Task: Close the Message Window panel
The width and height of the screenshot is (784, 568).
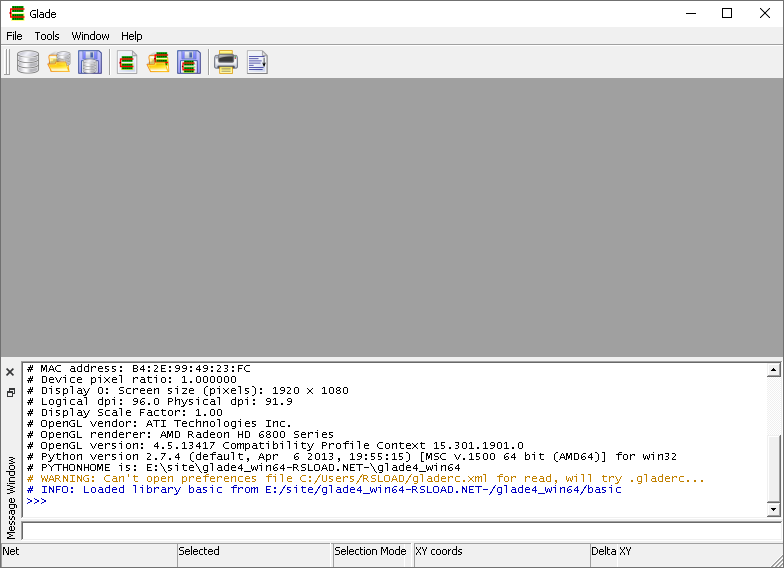Action: tap(10, 372)
